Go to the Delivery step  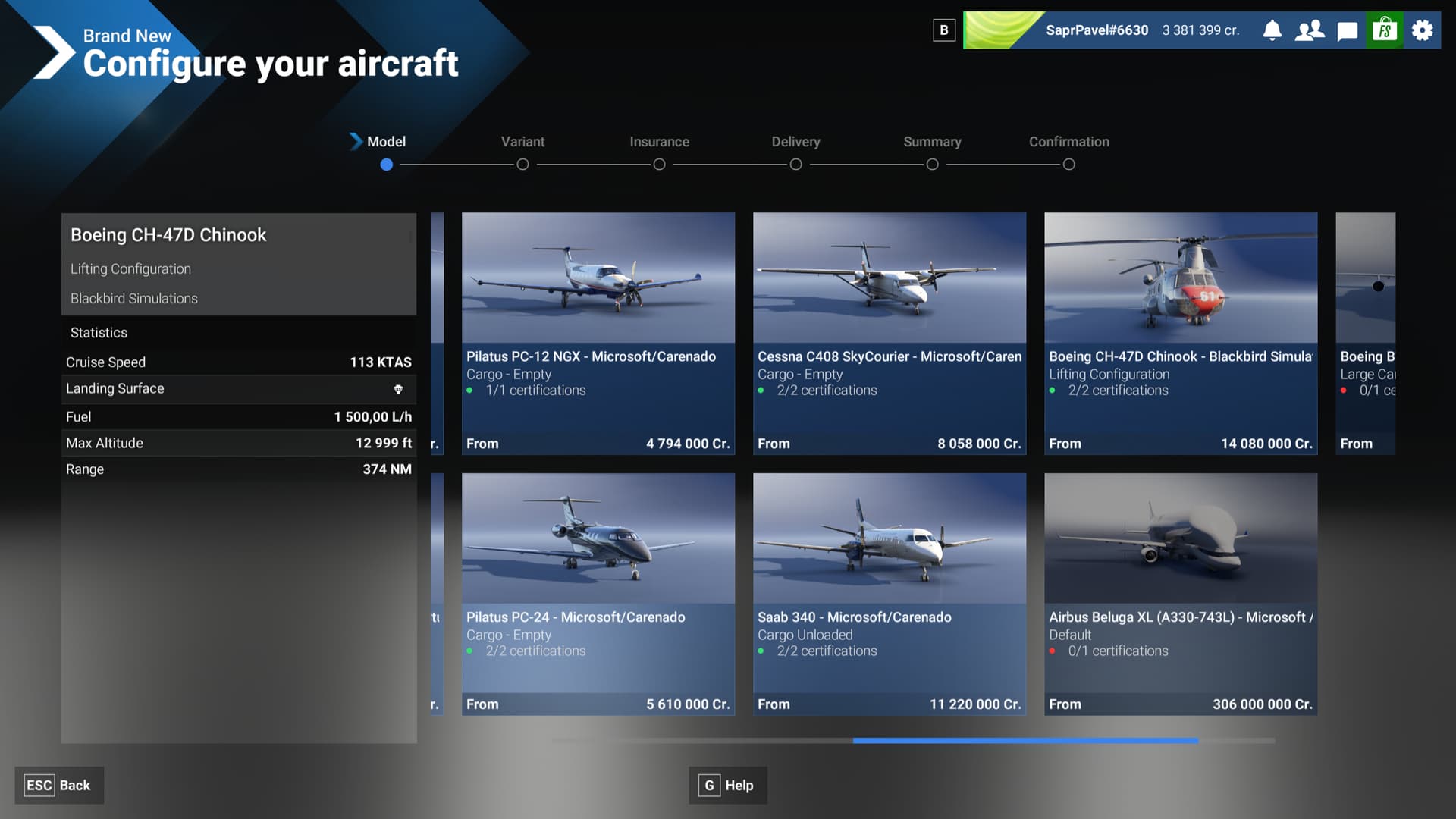795,165
